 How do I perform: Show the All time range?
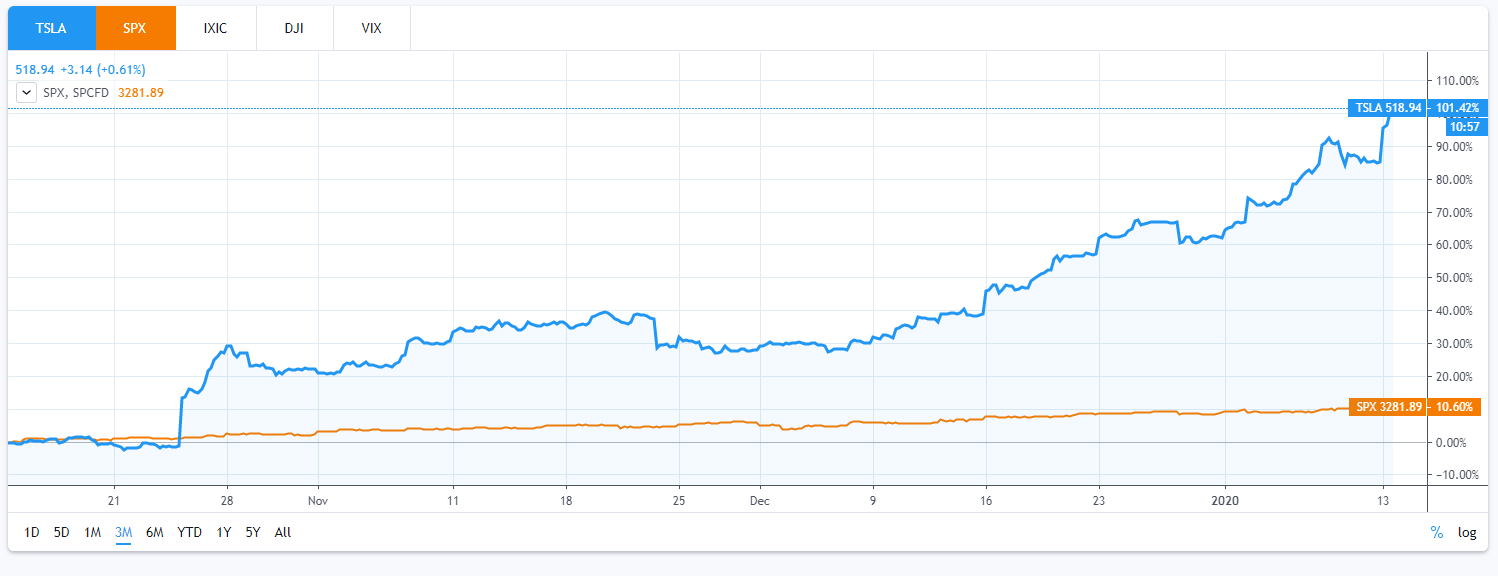tap(283, 532)
